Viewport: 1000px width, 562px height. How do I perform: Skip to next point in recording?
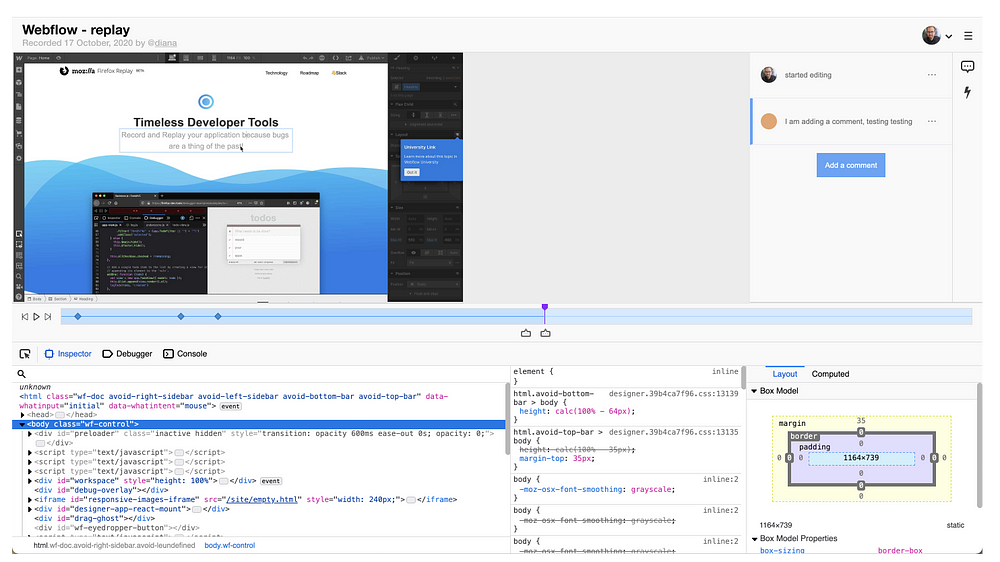point(48,316)
